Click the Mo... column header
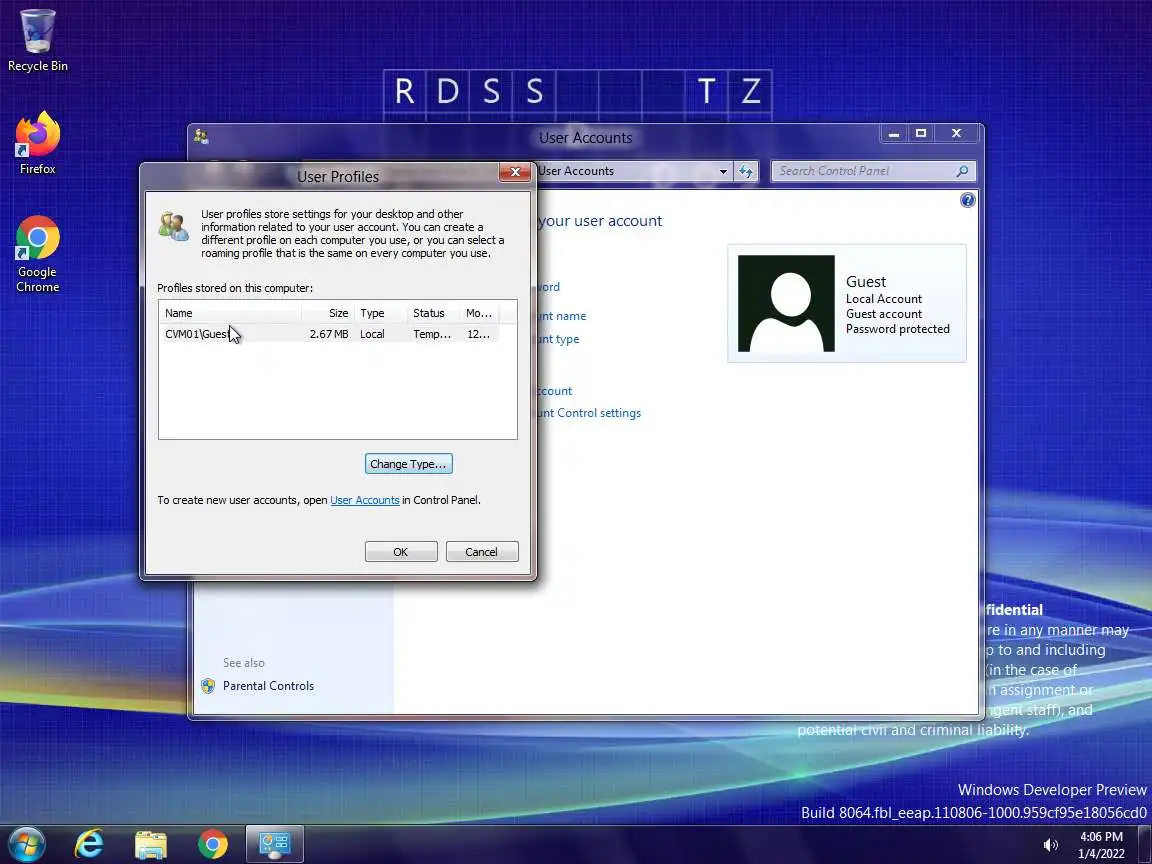Screen dimensions: 1152x864 click(x=479, y=313)
